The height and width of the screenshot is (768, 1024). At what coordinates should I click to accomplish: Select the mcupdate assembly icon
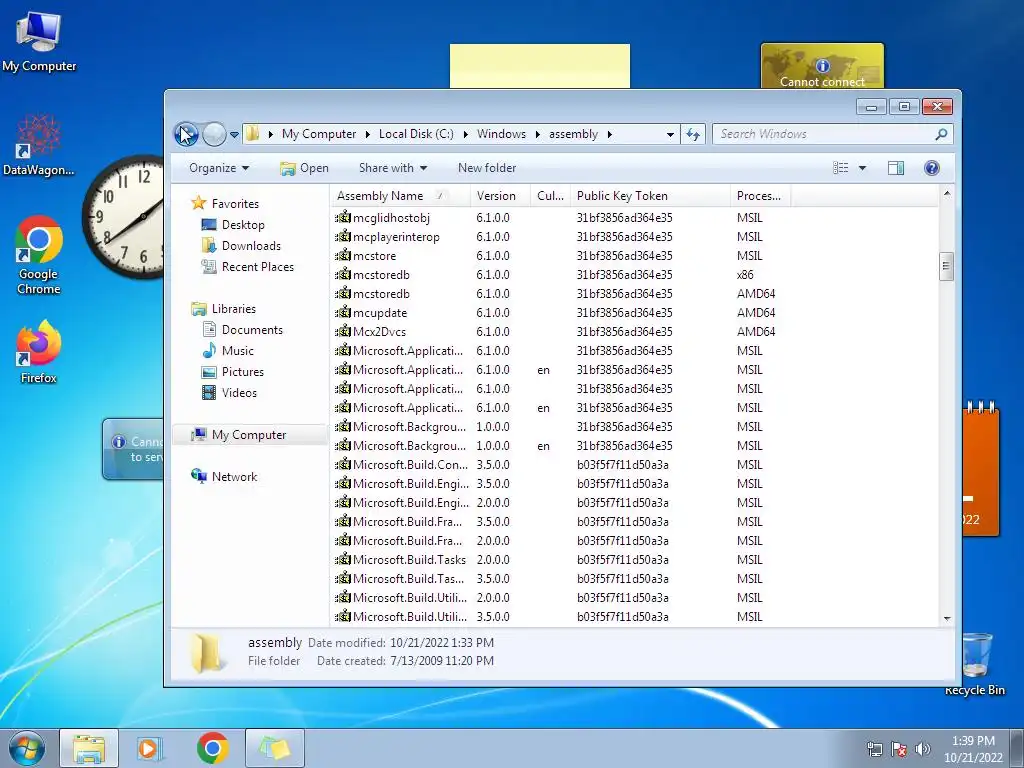tap(343, 313)
